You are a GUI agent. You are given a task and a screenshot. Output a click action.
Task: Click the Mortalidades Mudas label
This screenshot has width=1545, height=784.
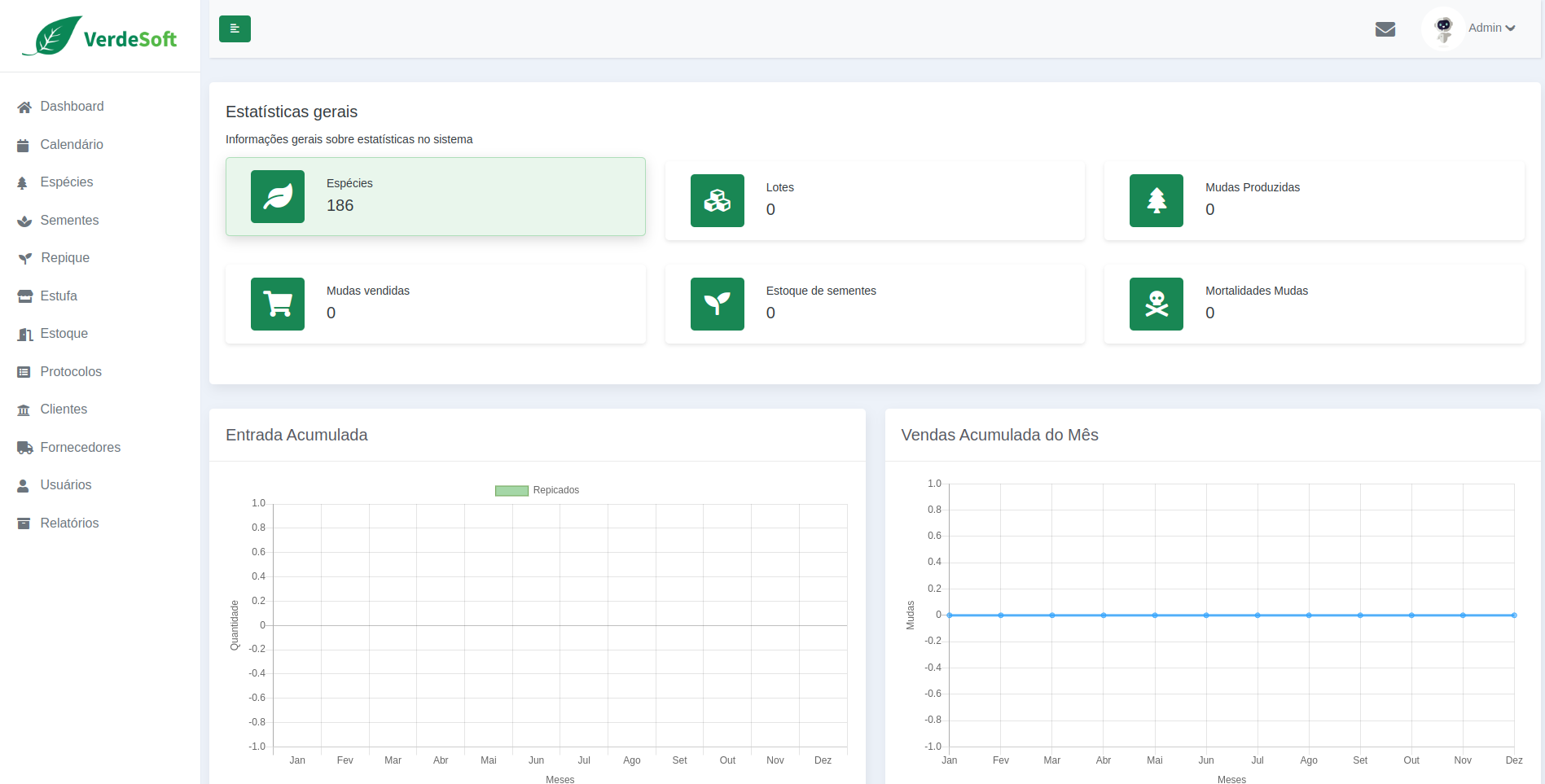pyautogui.click(x=1257, y=291)
